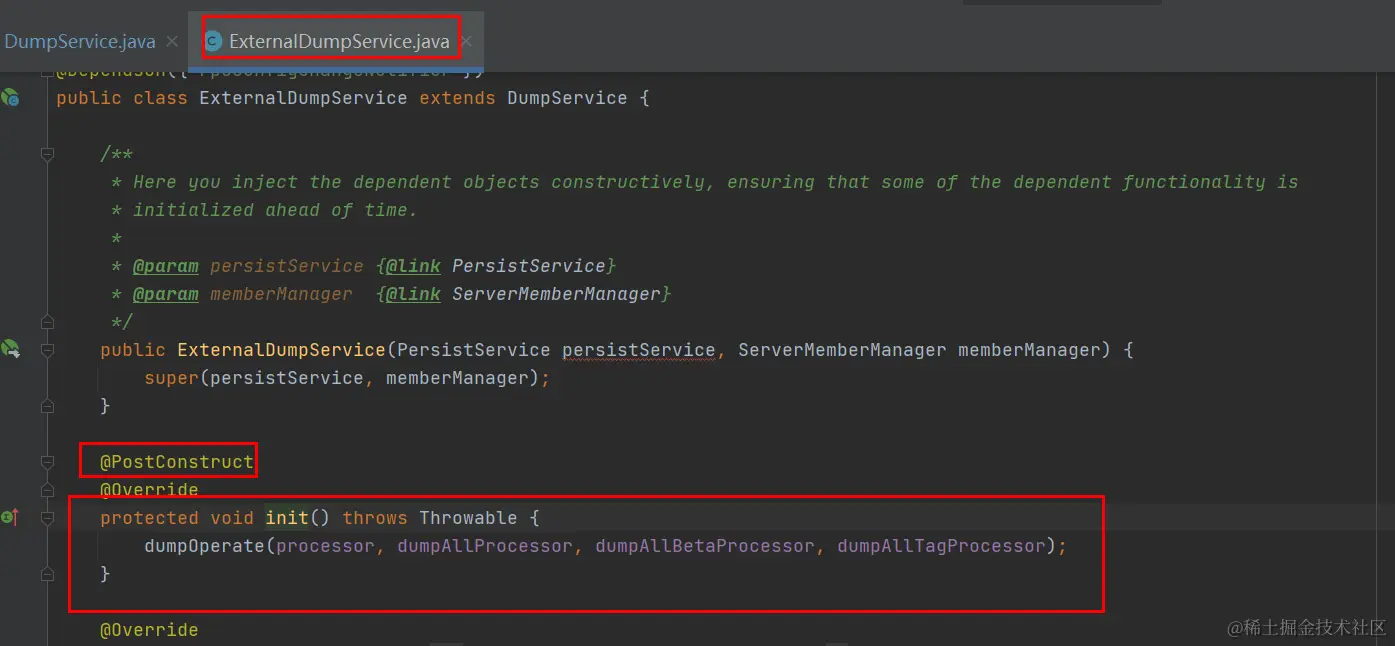Click Spring autowired gutter icon beside constructor
The width and height of the screenshot is (1395, 646).
click(10, 349)
